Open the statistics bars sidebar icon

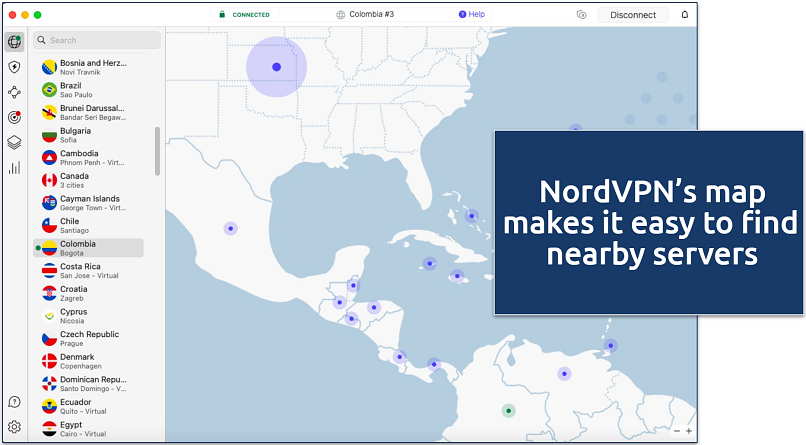tap(14, 167)
